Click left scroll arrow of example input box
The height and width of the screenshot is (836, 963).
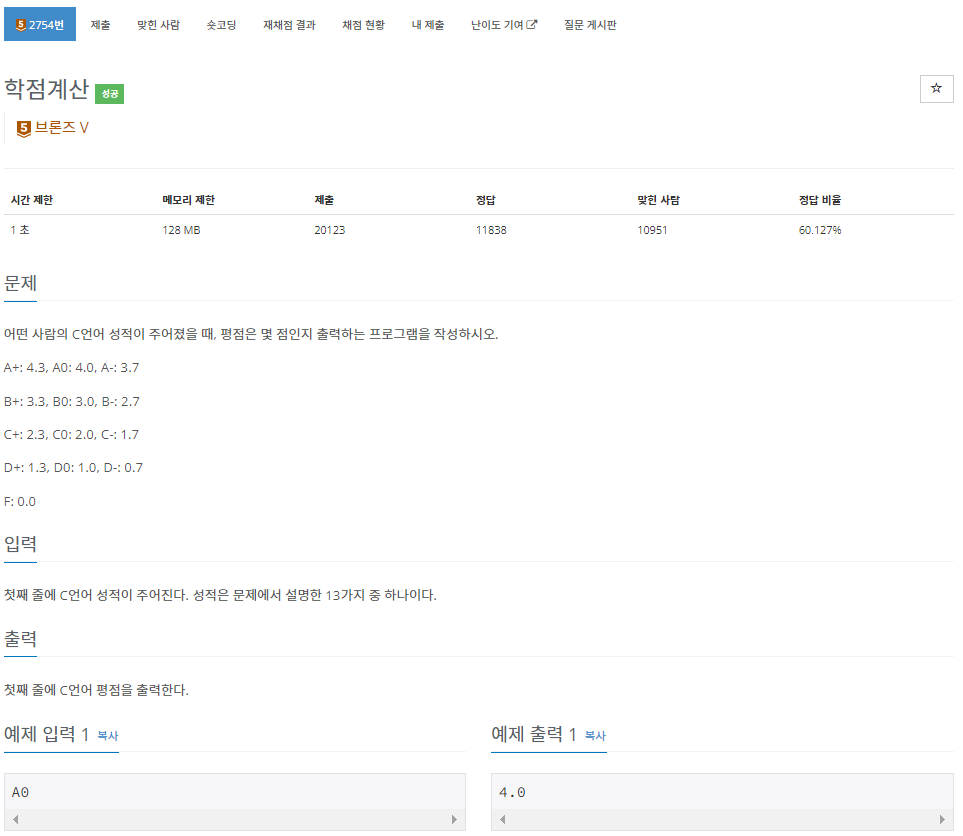pos(15,819)
